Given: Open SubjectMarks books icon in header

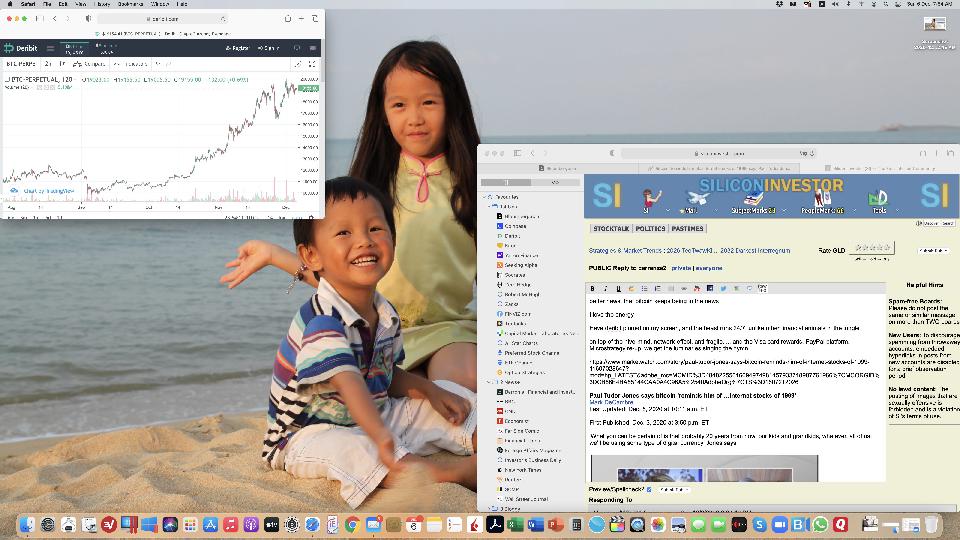Looking at the screenshot, I should [x=754, y=198].
